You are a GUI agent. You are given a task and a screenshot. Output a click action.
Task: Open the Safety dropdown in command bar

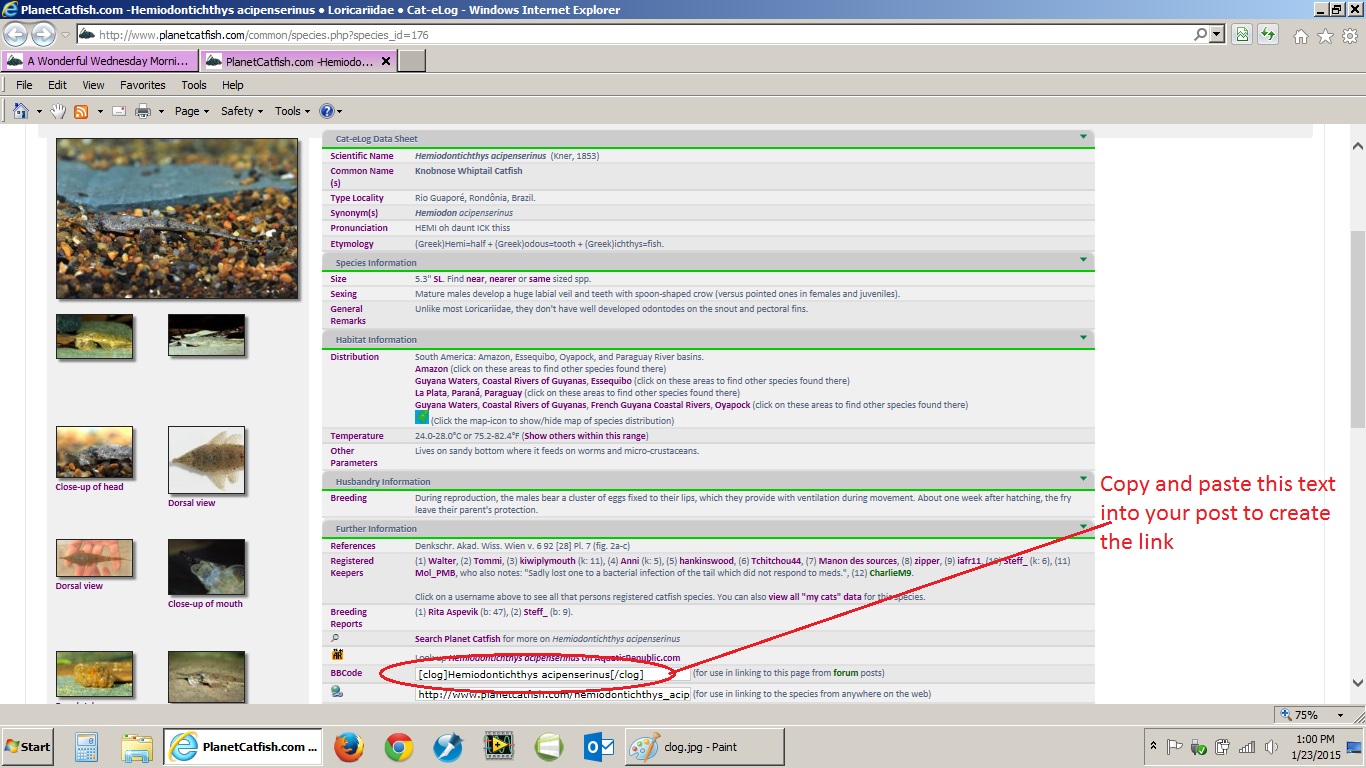pos(241,111)
